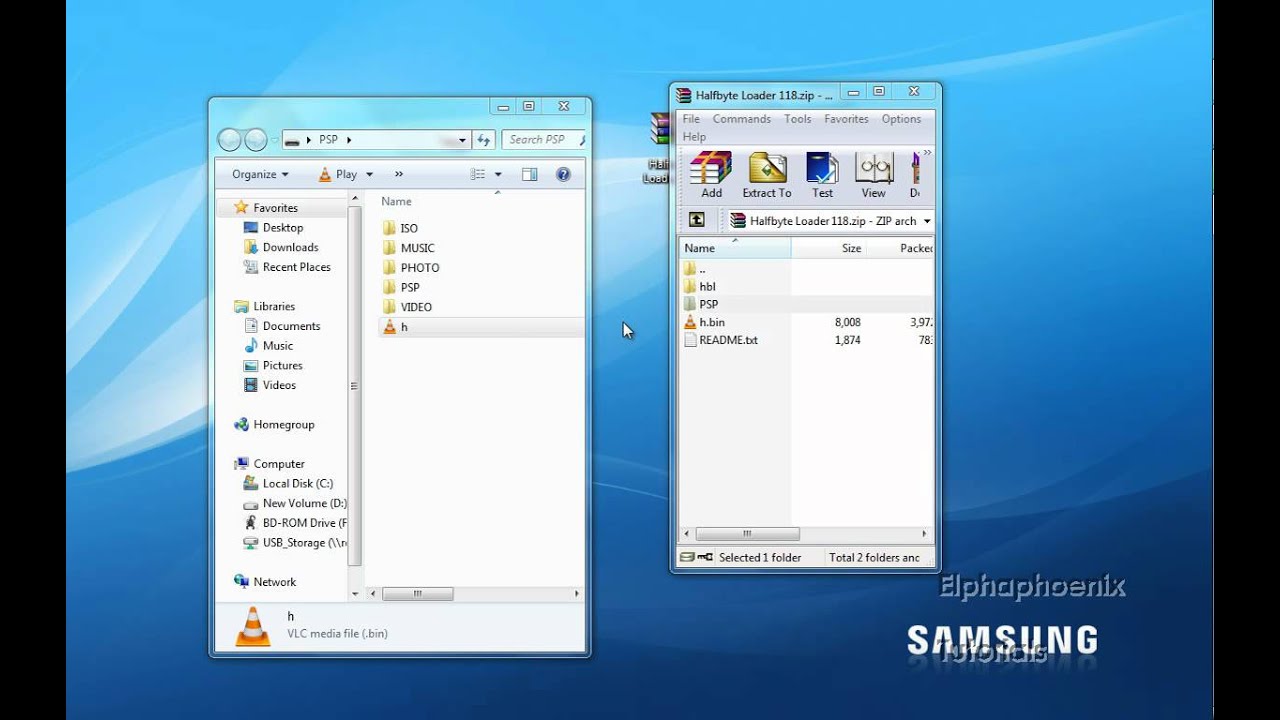Expand PSP breadcrumb arrow in address bar
The width and height of the screenshot is (1280, 720).
349,140
